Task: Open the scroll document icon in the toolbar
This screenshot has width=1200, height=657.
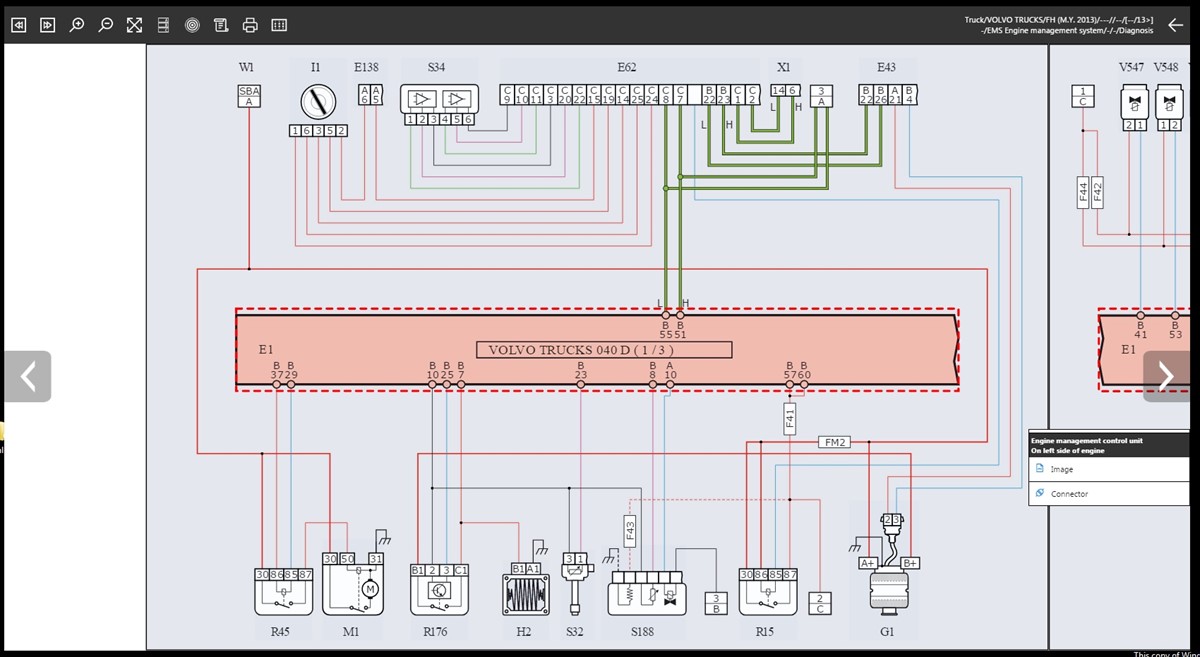Action: pos(221,25)
